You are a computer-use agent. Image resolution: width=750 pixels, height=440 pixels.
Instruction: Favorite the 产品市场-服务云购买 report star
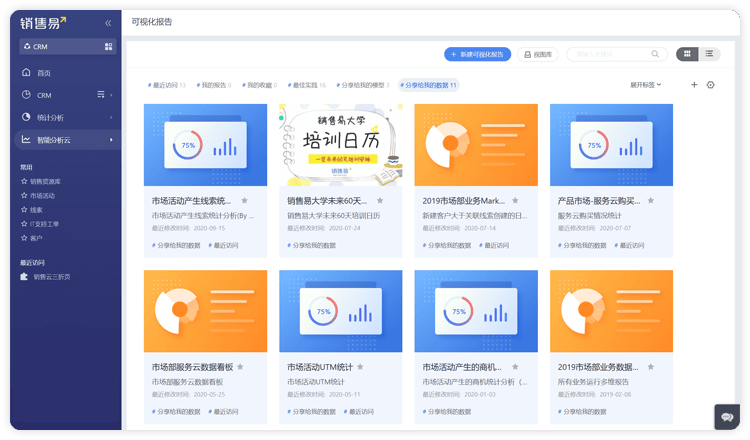(x=651, y=200)
